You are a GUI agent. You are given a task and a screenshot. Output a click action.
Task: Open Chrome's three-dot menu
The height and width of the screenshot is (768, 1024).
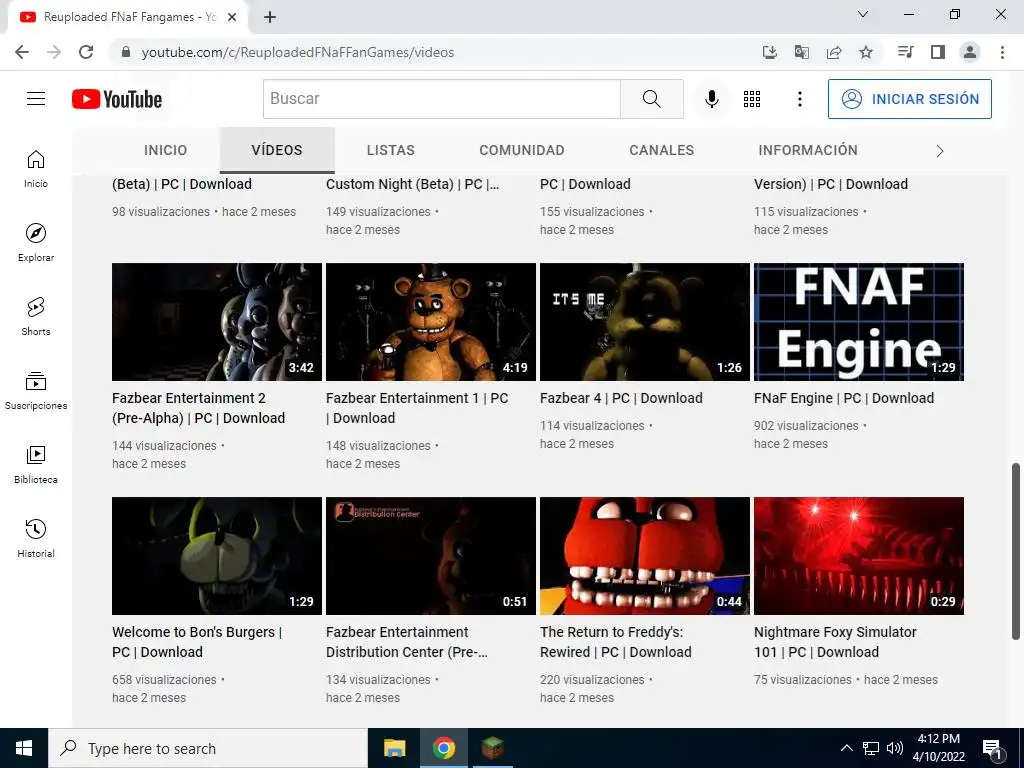click(x=1002, y=52)
